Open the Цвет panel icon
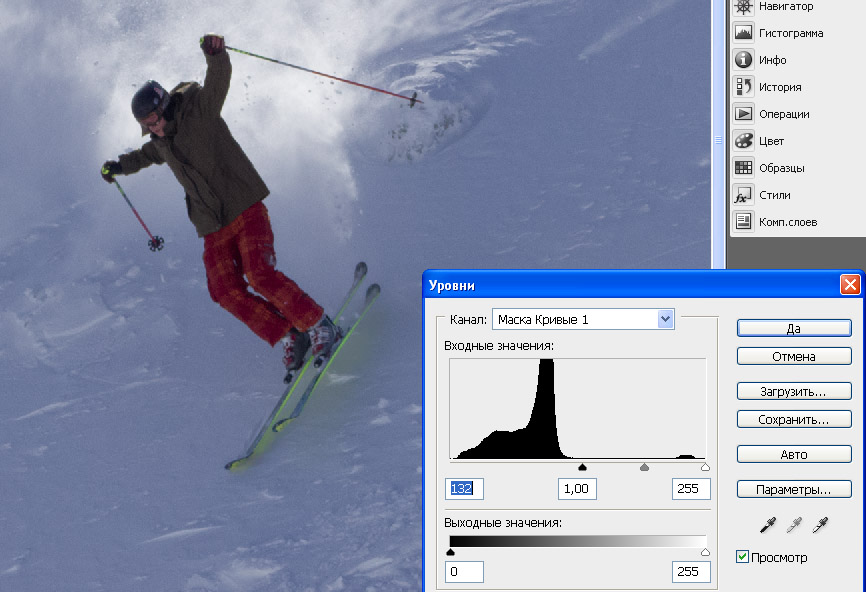Screen dimensions: 866x592 [x=743, y=141]
